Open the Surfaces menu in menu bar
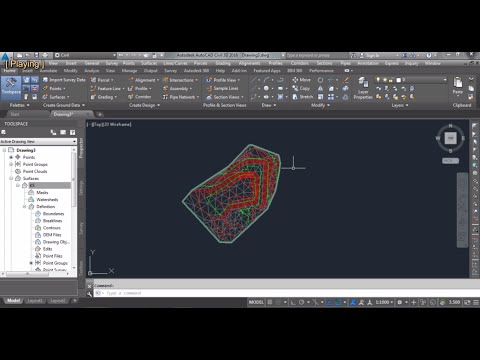Image resolution: width=480 pixels, height=360 pixels. 149,63
